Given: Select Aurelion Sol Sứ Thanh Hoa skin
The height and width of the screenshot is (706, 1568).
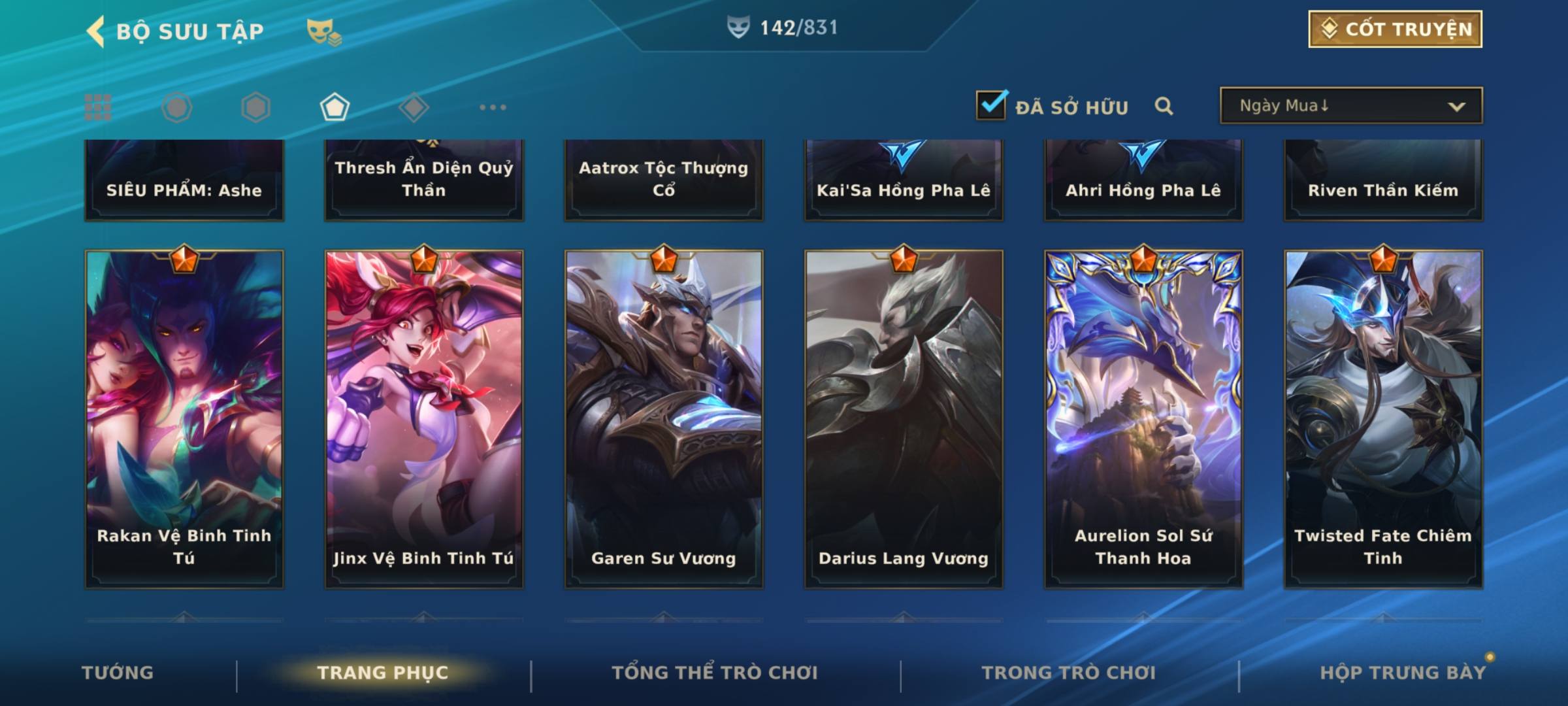Looking at the screenshot, I should [x=1143, y=418].
